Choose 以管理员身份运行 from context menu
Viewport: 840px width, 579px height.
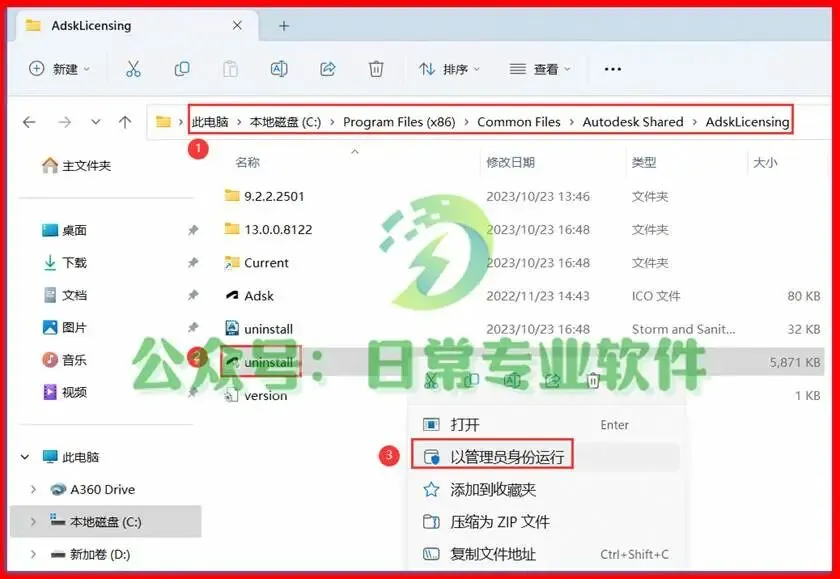pos(545,457)
